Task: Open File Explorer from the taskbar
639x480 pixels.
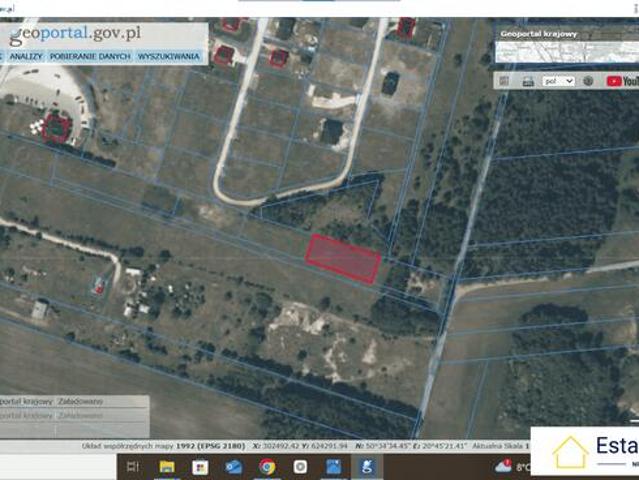Action: click(x=167, y=467)
